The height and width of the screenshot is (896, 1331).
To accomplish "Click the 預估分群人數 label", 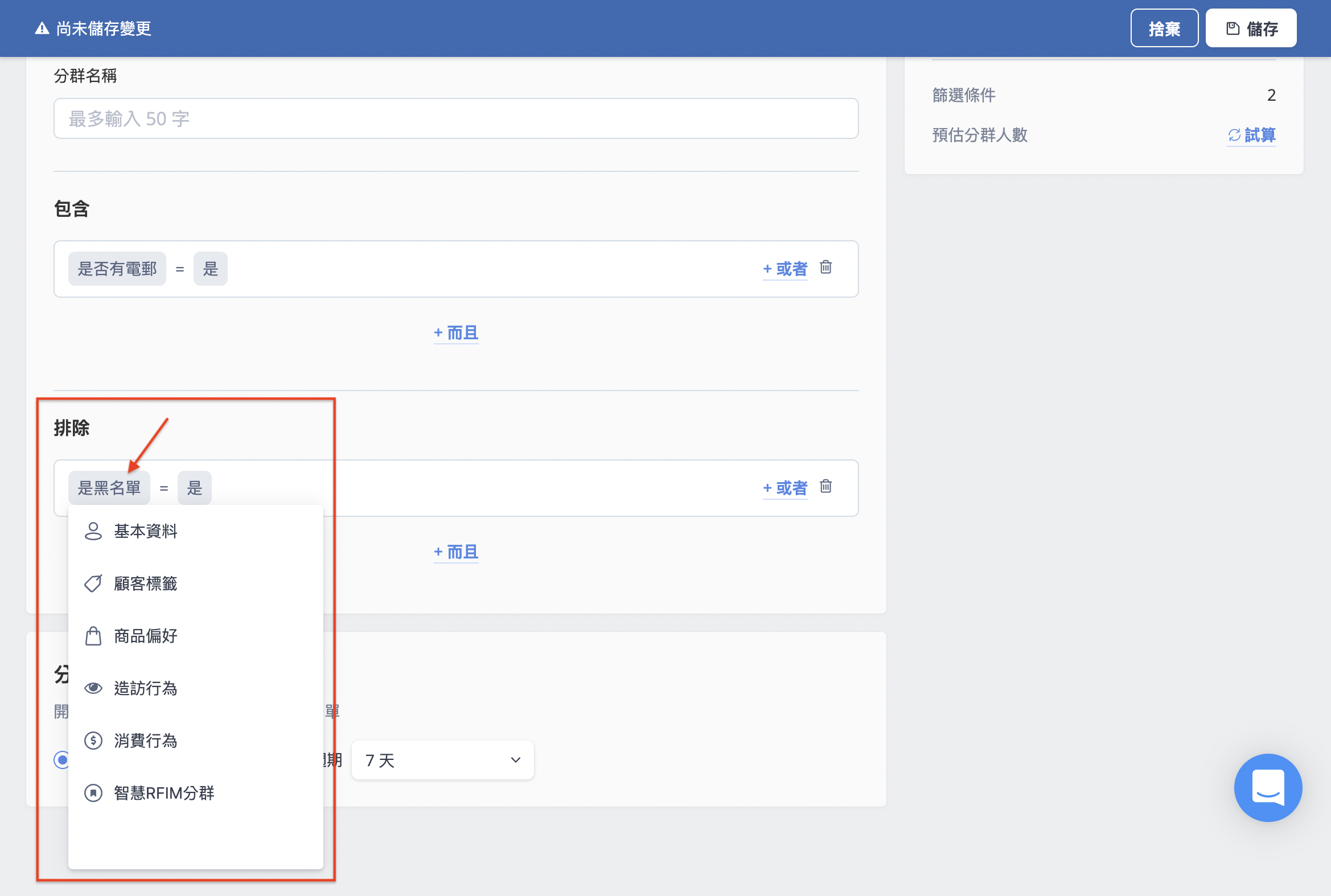I will tap(980, 135).
